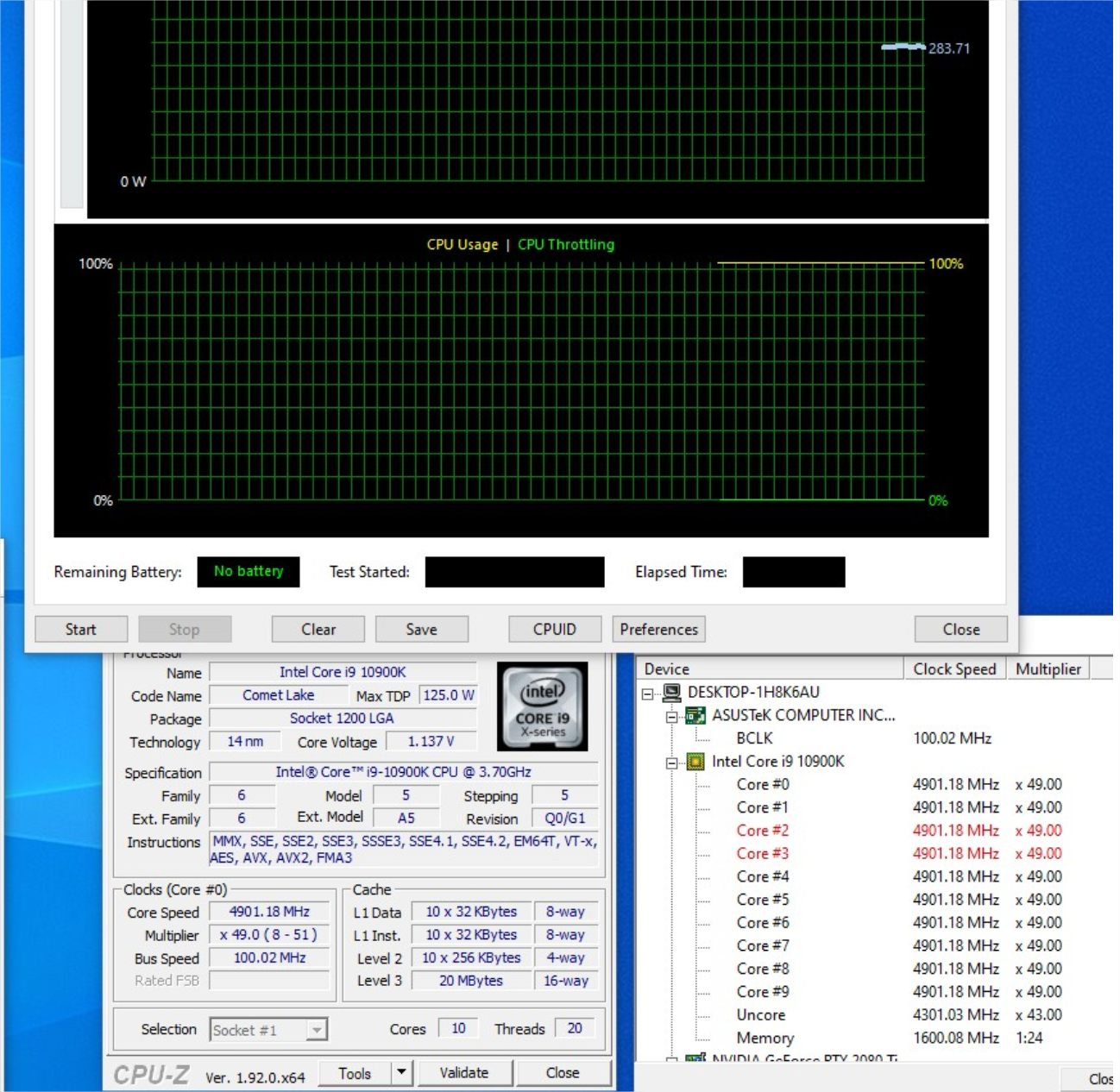The width and height of the screenshot is (1120, 1092).
Task: Click the Elapsed Time black field
Action: point(794,572)
